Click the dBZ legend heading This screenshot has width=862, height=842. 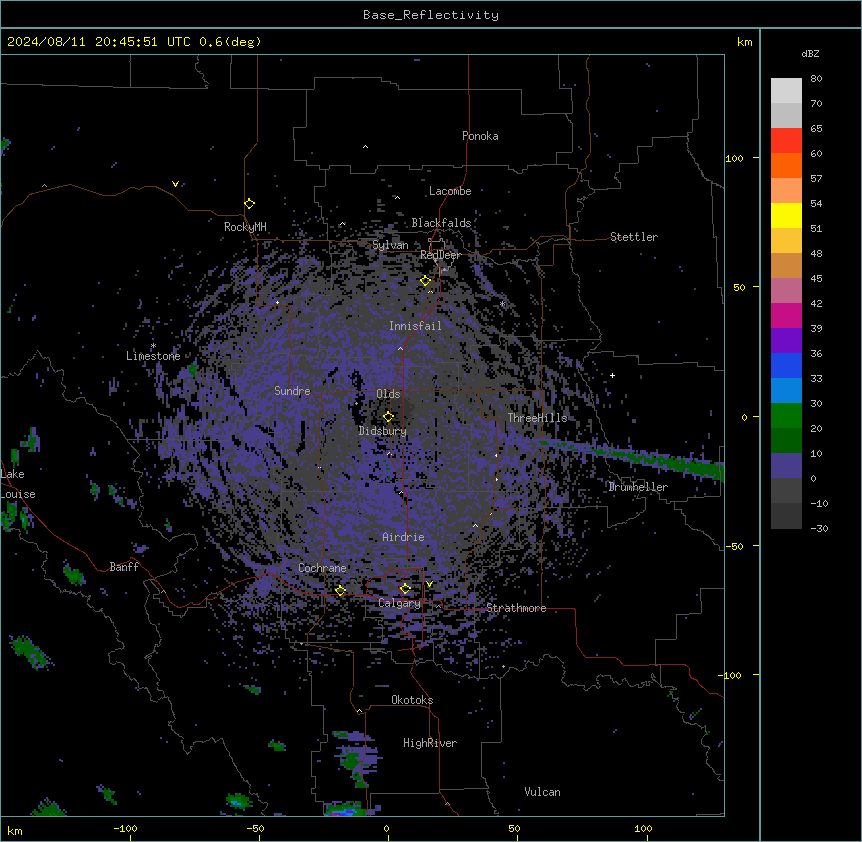[810, 54]
